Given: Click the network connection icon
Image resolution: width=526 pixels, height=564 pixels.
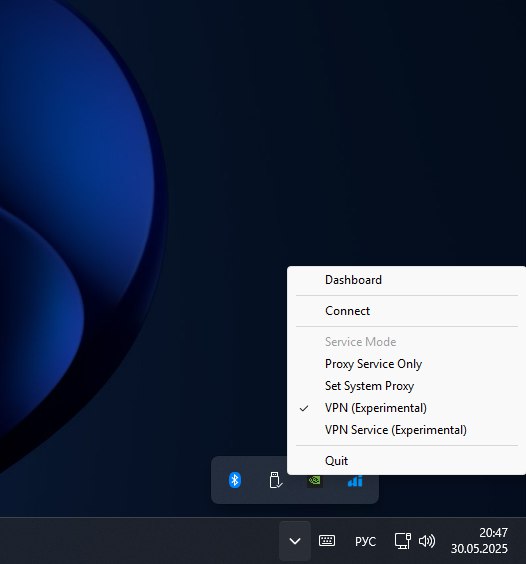Looking at the screenshot, I should [403, 541].
